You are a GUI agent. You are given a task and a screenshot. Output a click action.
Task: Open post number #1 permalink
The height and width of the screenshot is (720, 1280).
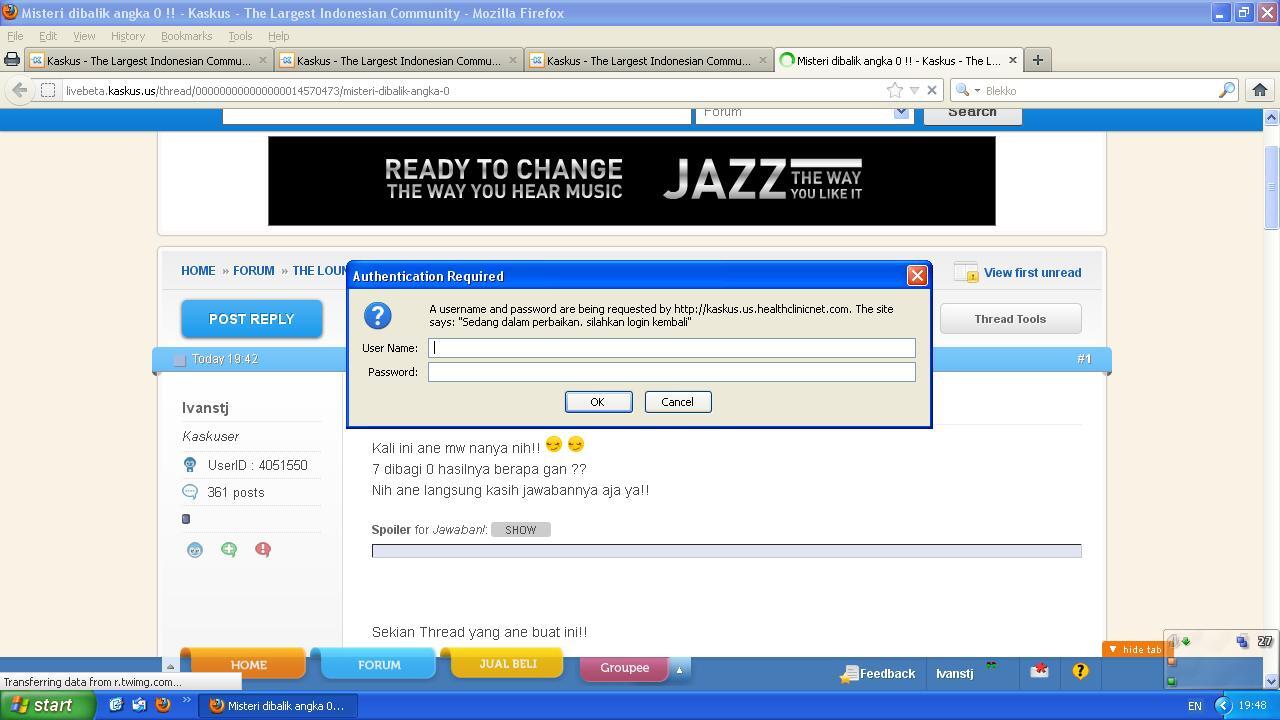(x=1084, y=359)
